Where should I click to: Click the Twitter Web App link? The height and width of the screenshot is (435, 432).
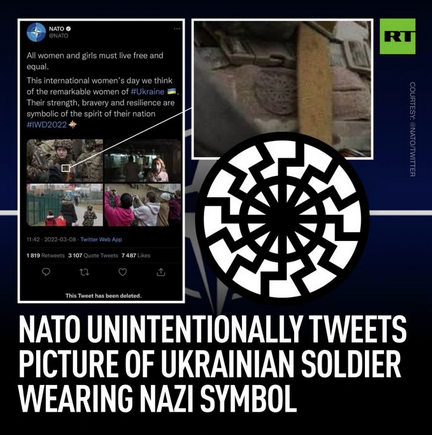tap(101, 239)
